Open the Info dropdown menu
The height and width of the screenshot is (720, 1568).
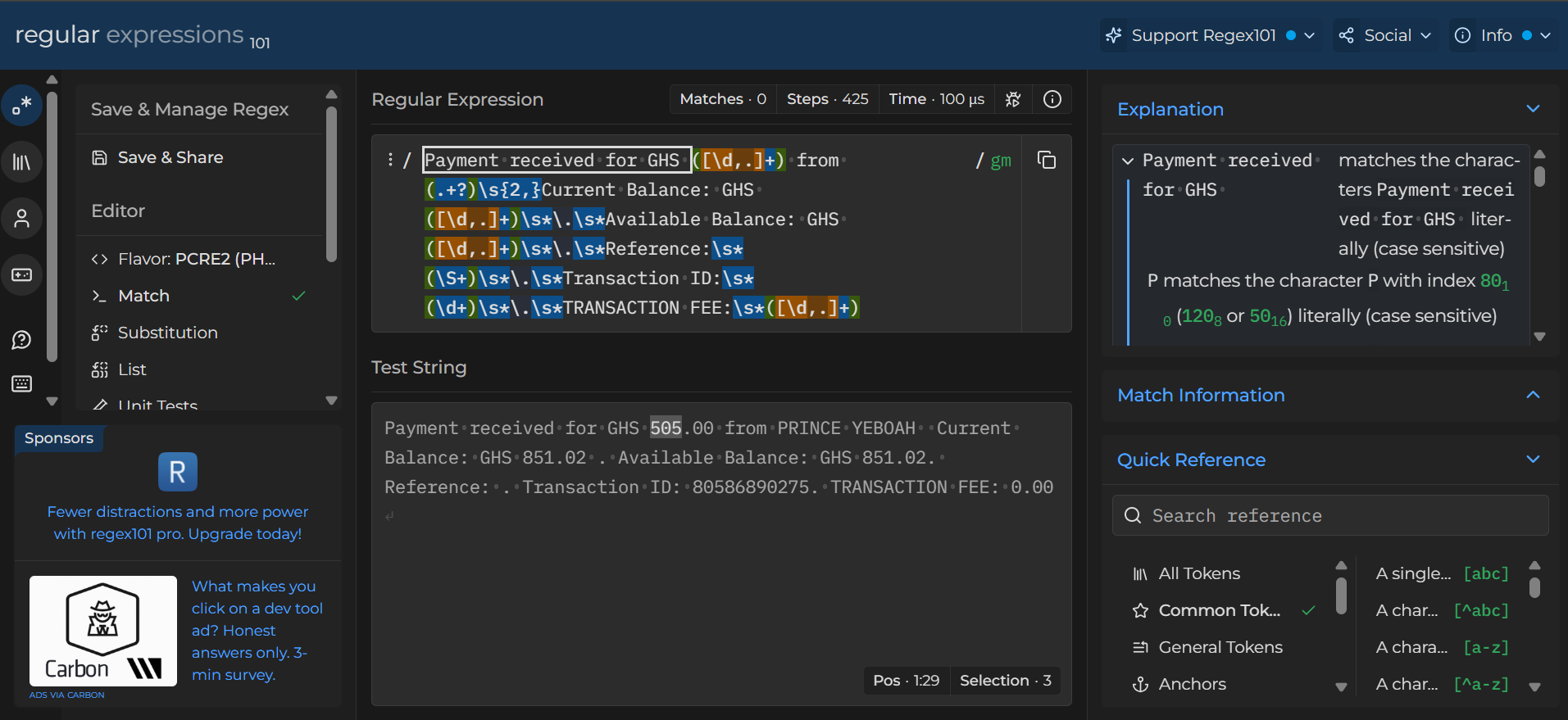coord(1502,35)
